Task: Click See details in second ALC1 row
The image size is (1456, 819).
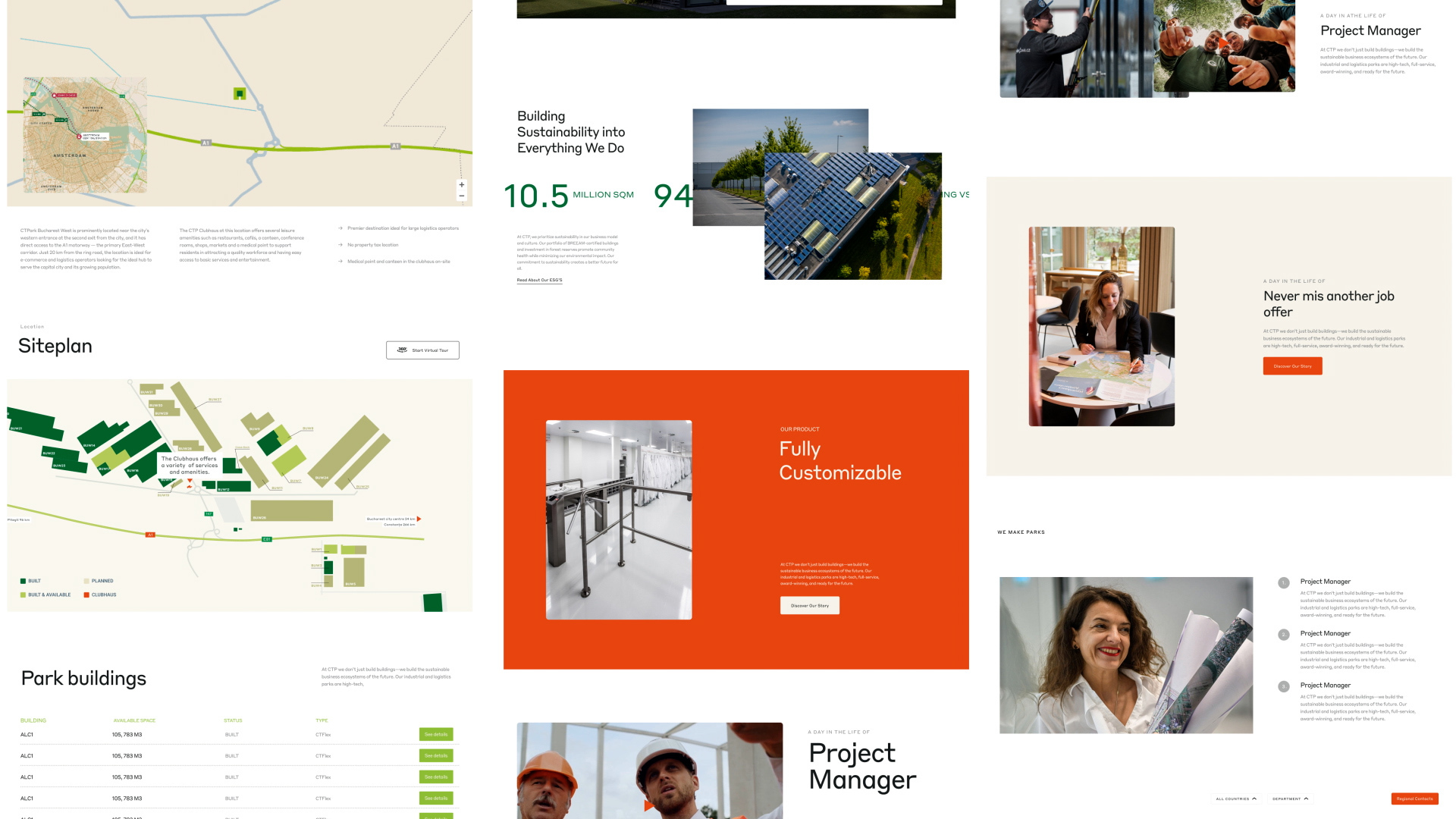Action: pos(436,755)
